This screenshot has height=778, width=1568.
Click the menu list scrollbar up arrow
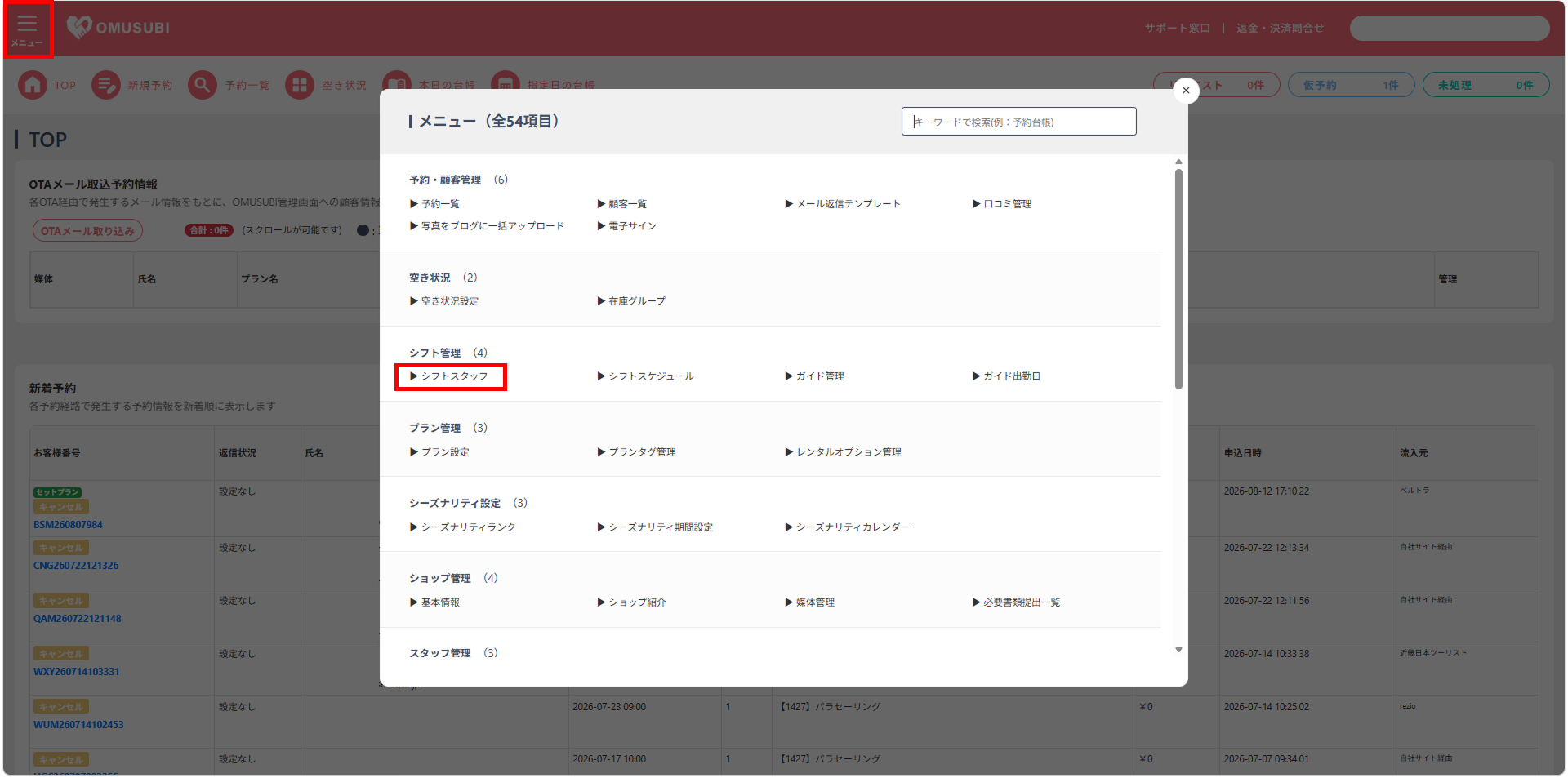(x=1178, y=162)
